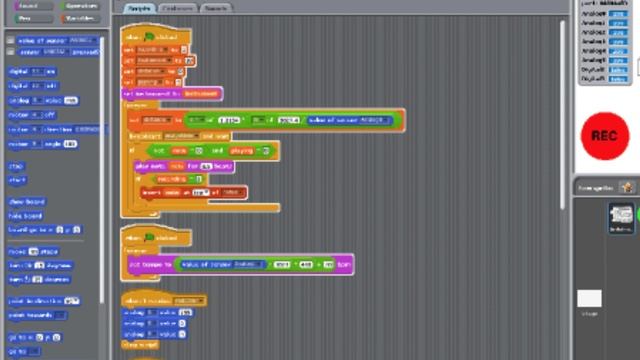Click the 'go to x y' palette block
This screenshot has width=640, height=360.
pyautogui.click(x=35, y=337)
